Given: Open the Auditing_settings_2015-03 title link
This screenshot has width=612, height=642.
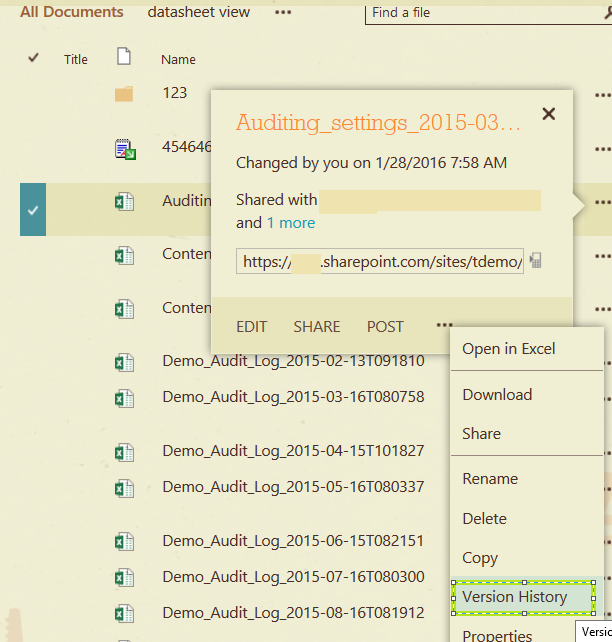Looking at the screenshot, I should [x=378, y=123].
